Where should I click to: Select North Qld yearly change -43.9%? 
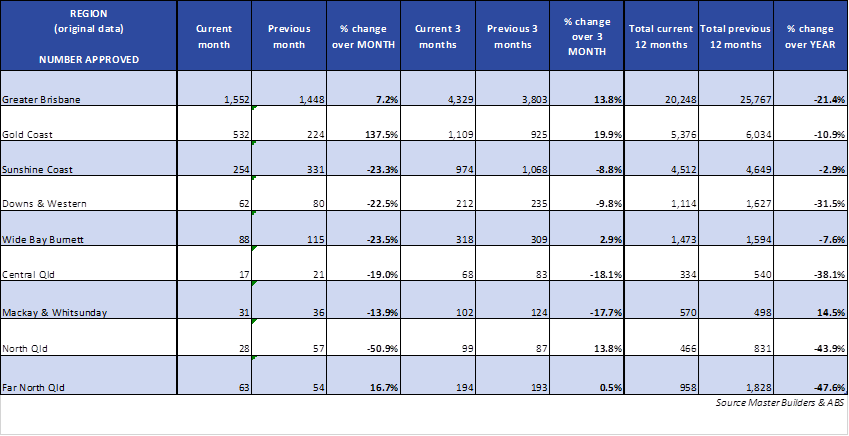coord(811,337)
